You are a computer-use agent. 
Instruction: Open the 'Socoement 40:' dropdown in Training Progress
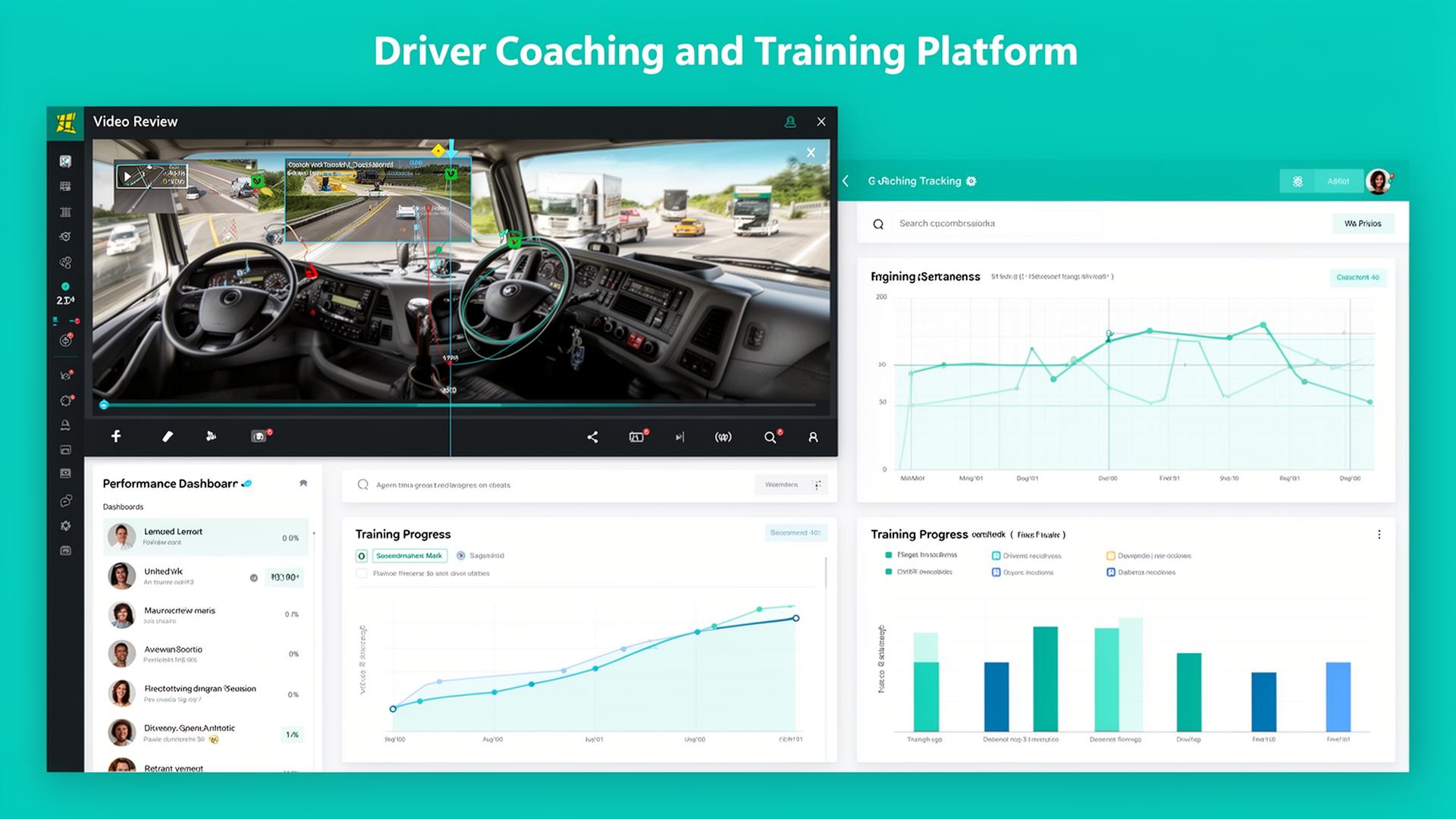pyautogui.click(x=795, y=533)
